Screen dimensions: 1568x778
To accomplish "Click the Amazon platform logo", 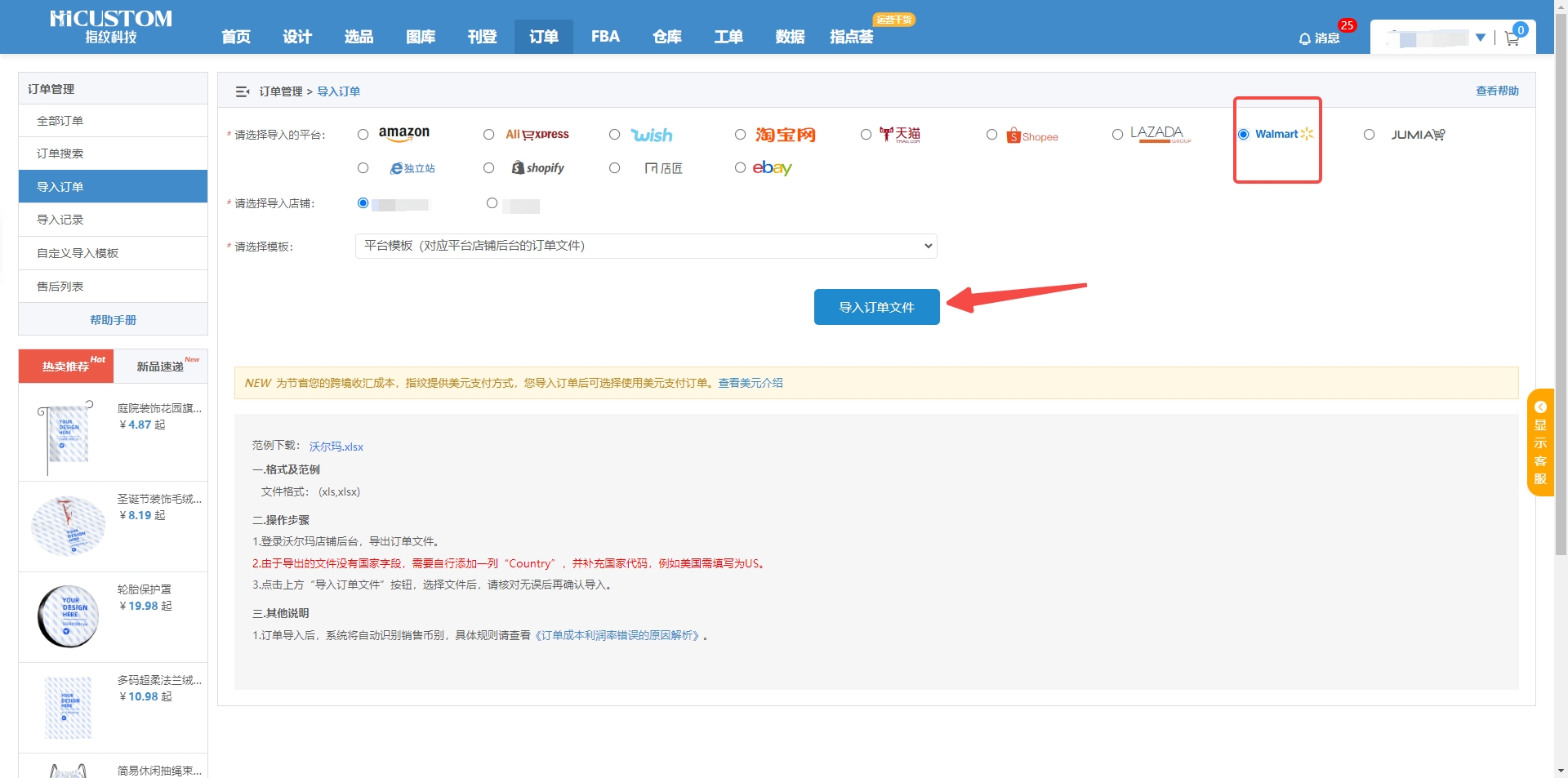I will click(x=404, y=134).
